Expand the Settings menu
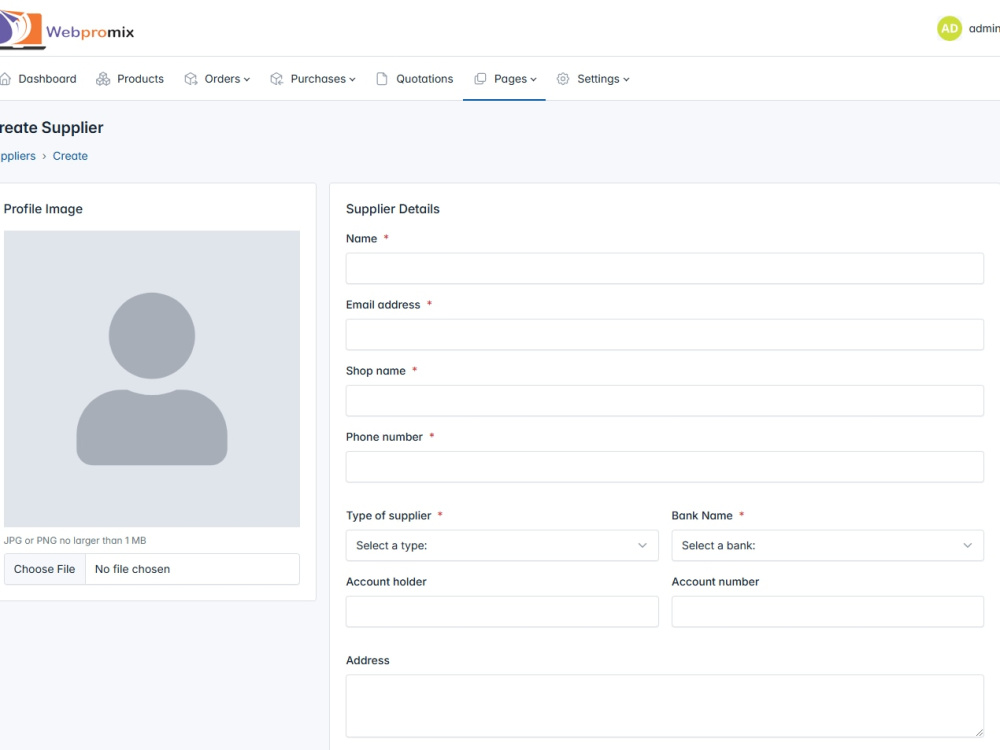This screenshot has width=1000, height=750. coord(603,78)
